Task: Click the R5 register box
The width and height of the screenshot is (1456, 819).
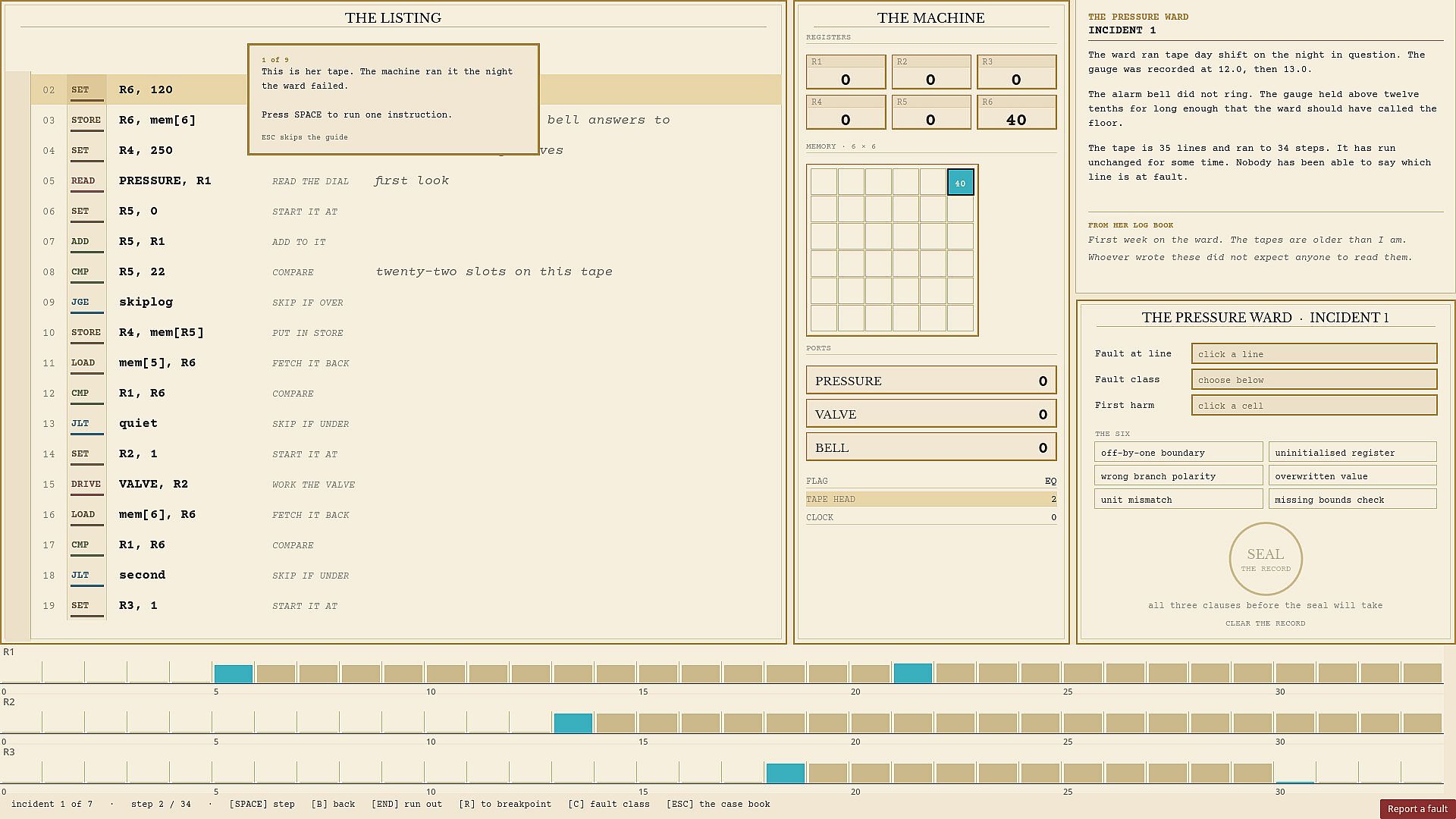Action: 930,111
